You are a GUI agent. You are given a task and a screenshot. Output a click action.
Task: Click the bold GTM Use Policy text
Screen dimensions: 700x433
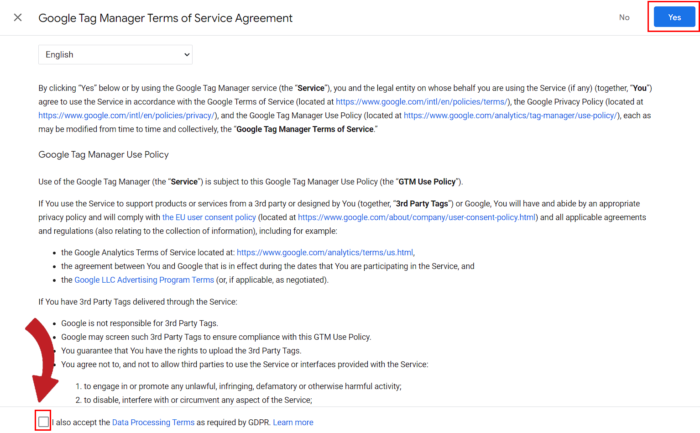427,182
